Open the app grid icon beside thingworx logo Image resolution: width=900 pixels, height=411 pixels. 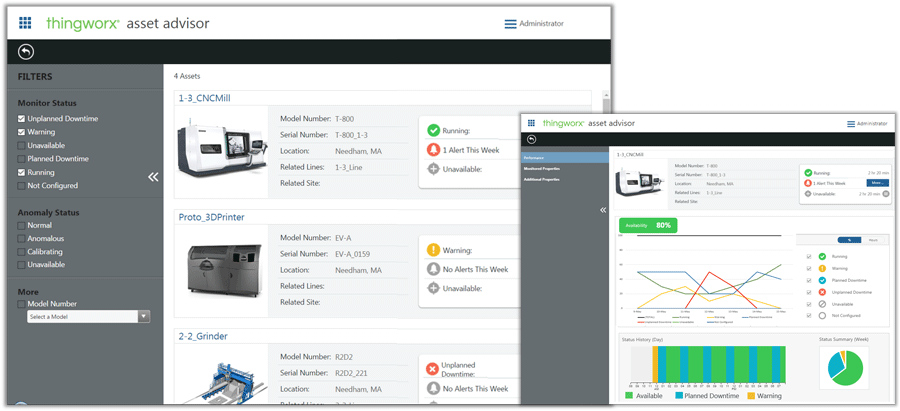25,23
